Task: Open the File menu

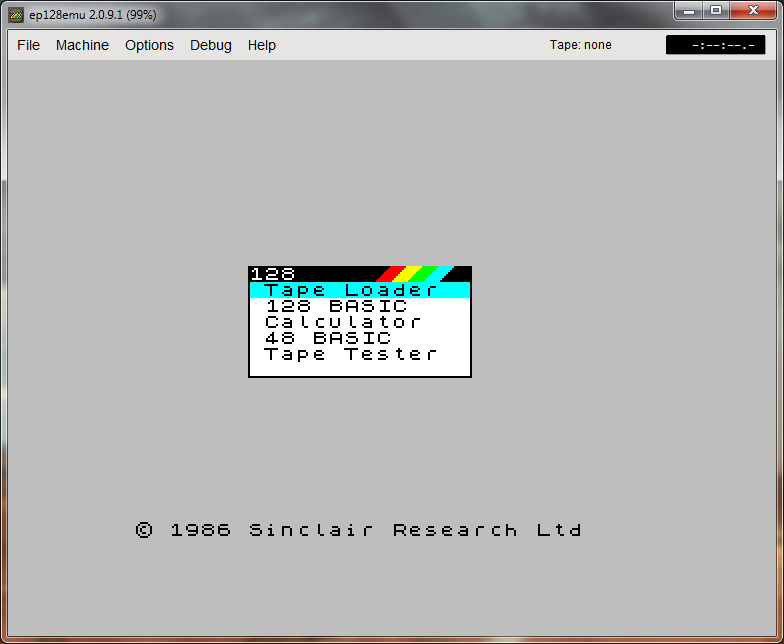Action: (x=28, y=45)
